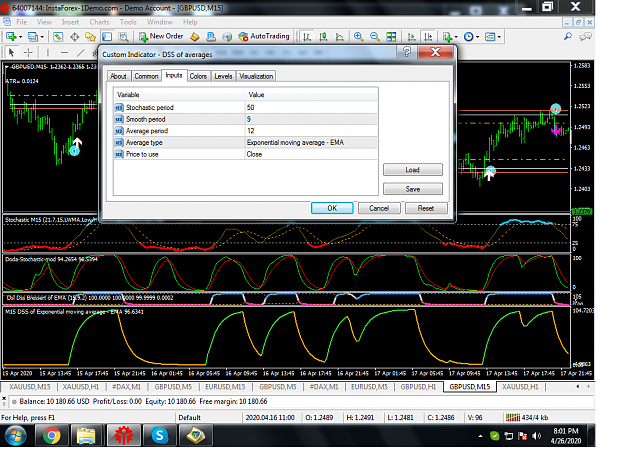Switch to the XAUUSD,M15 chart tab

[x=30, y=387]
